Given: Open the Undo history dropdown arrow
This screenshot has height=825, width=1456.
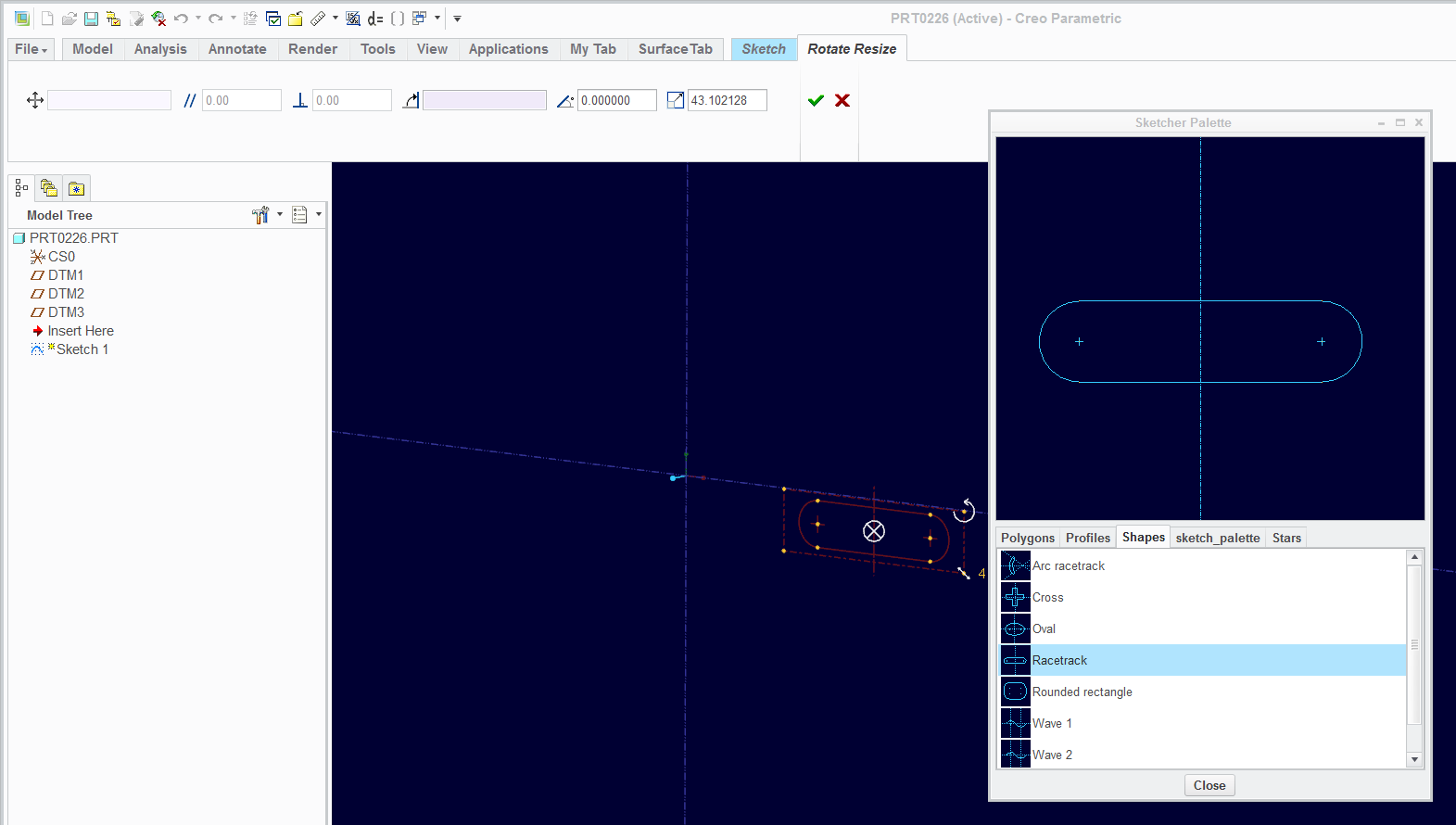Looking at the screenshot, I should (x=197, y=19).
